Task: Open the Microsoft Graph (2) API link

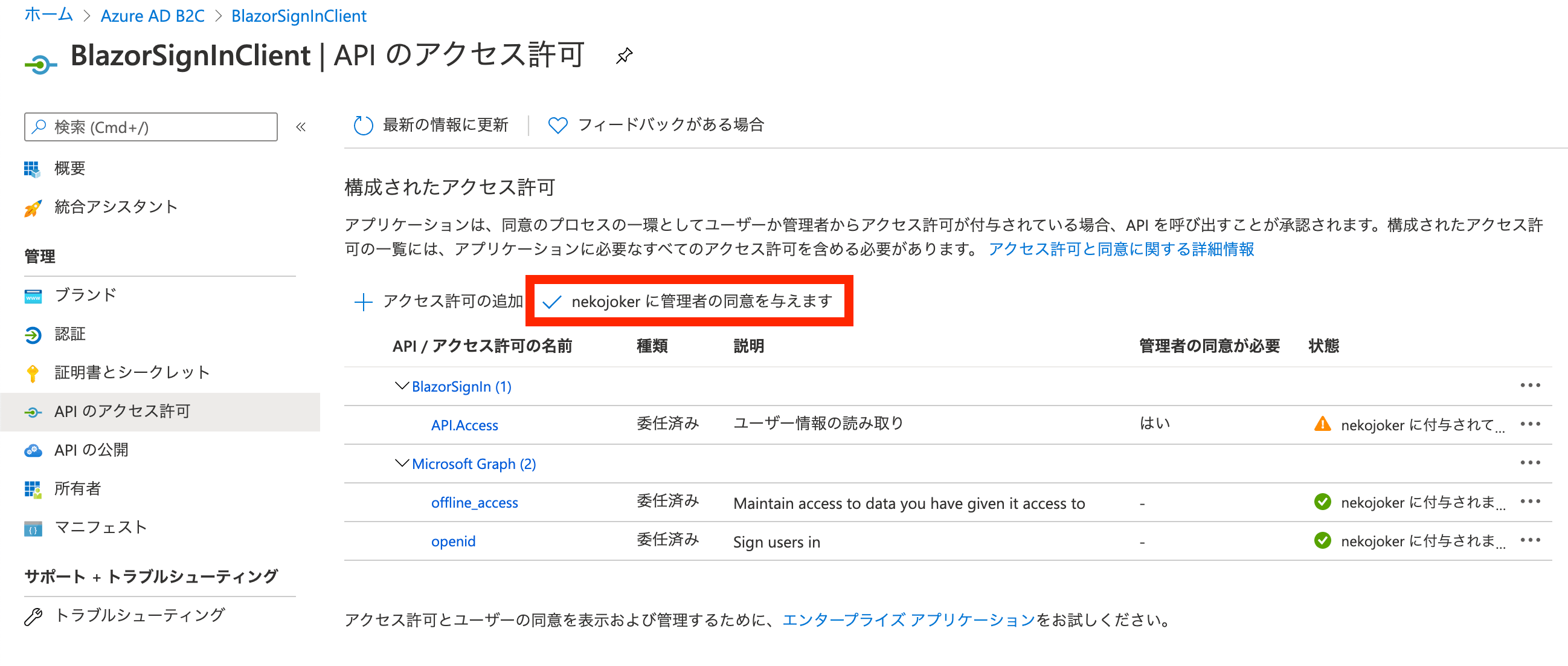Action: [474, 464]
